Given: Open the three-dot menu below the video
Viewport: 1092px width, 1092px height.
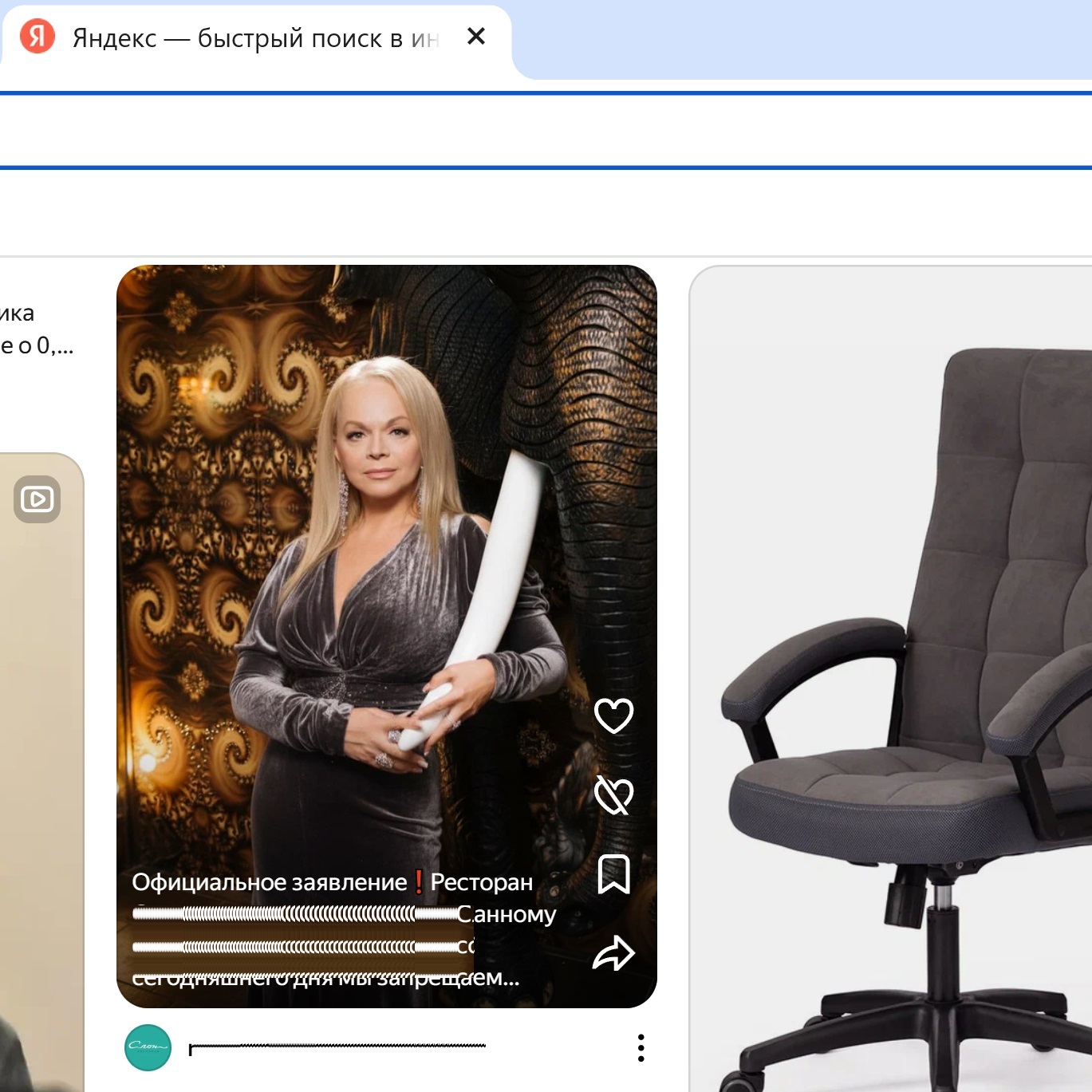Looking at the screenshot, I should click(x=641, y=1048).
